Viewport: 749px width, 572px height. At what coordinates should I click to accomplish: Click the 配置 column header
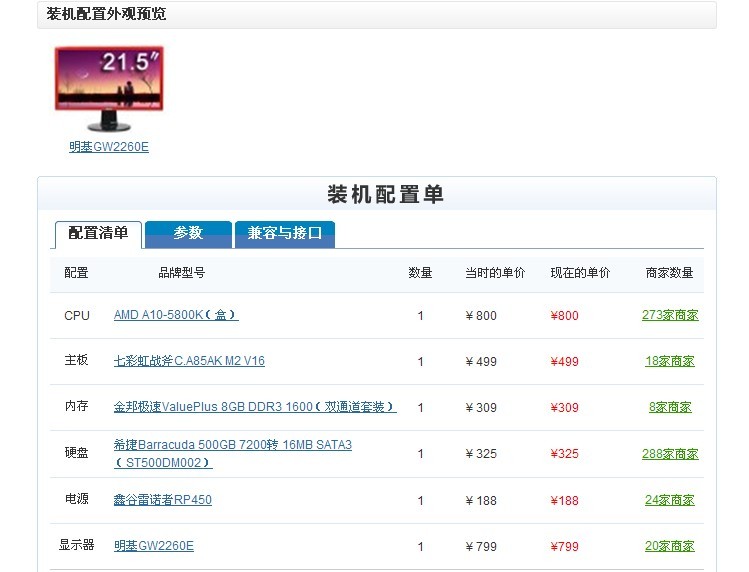(76, 273)
